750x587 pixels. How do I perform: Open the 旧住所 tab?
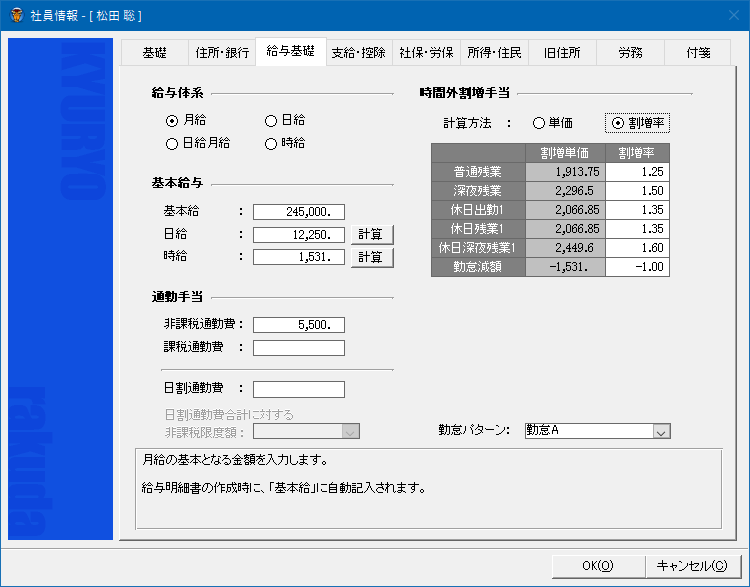pos(562,53)
